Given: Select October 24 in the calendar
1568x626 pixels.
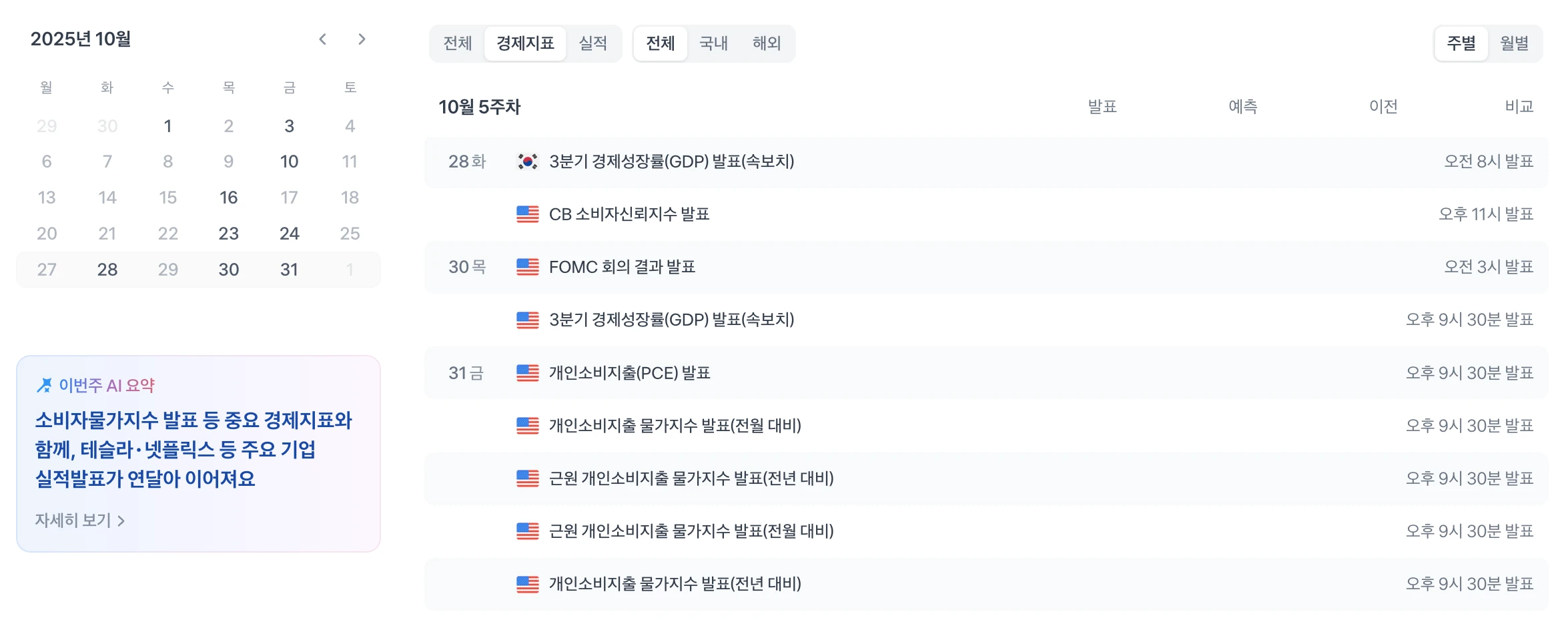Looking at the screenshot, I should pos(289,234).
